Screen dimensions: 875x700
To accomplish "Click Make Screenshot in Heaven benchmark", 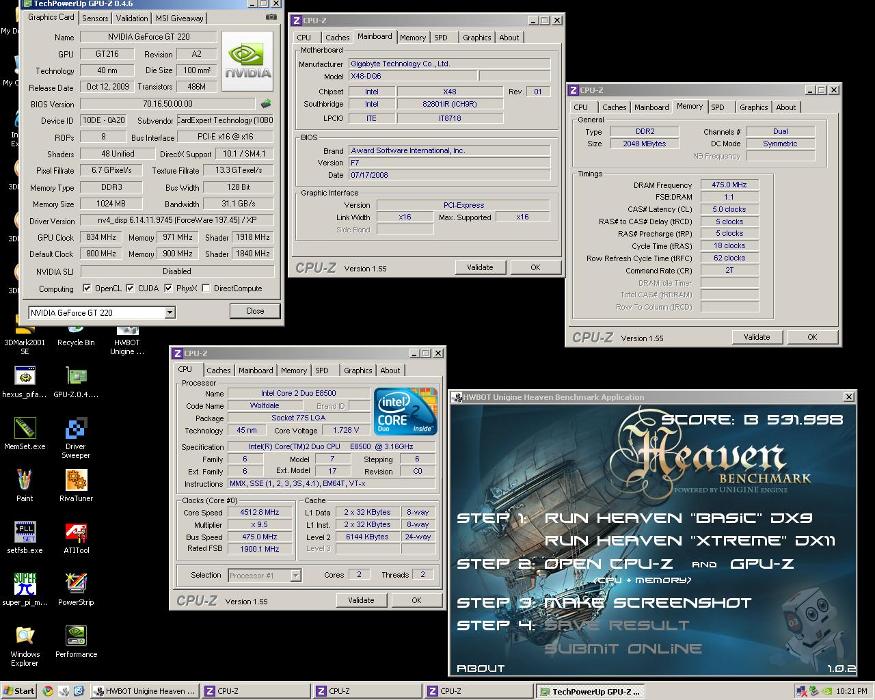I will [x=647, y=603].
